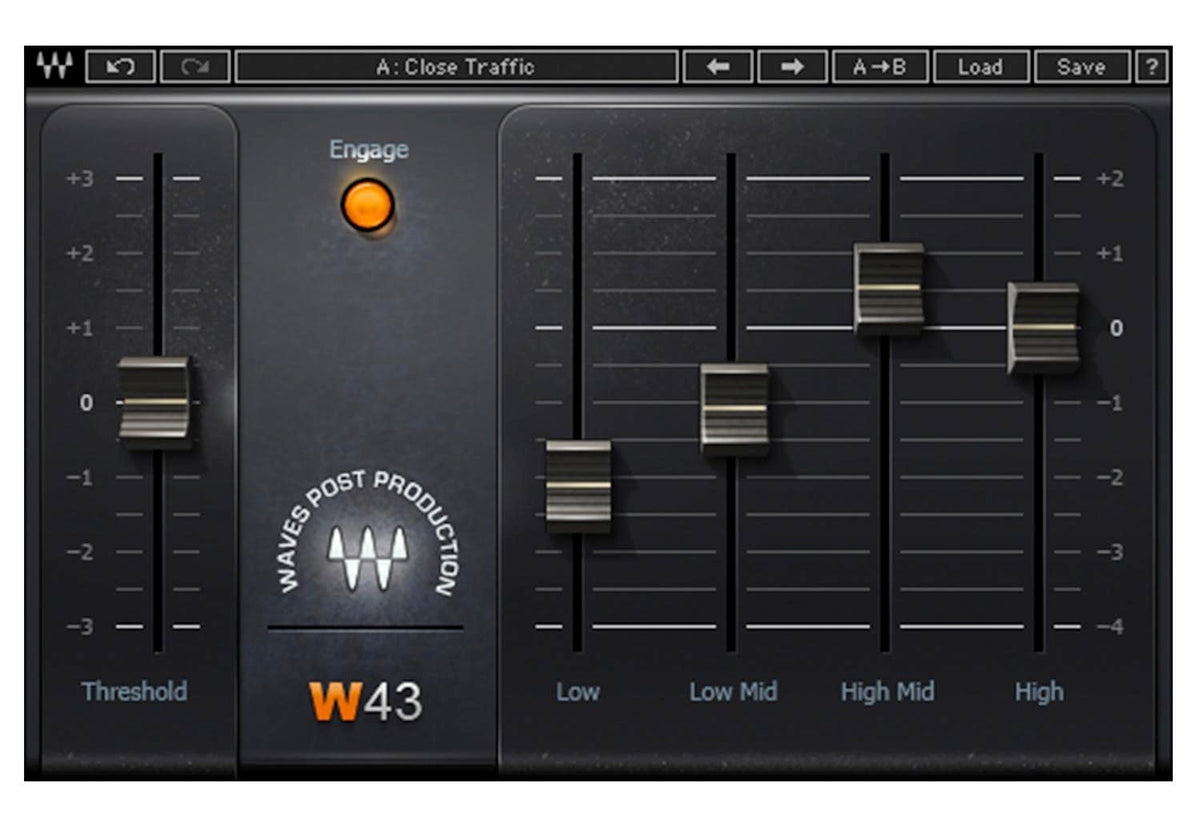
Task: Click the High Mid band fader handle
Action: tap(889, 288)
